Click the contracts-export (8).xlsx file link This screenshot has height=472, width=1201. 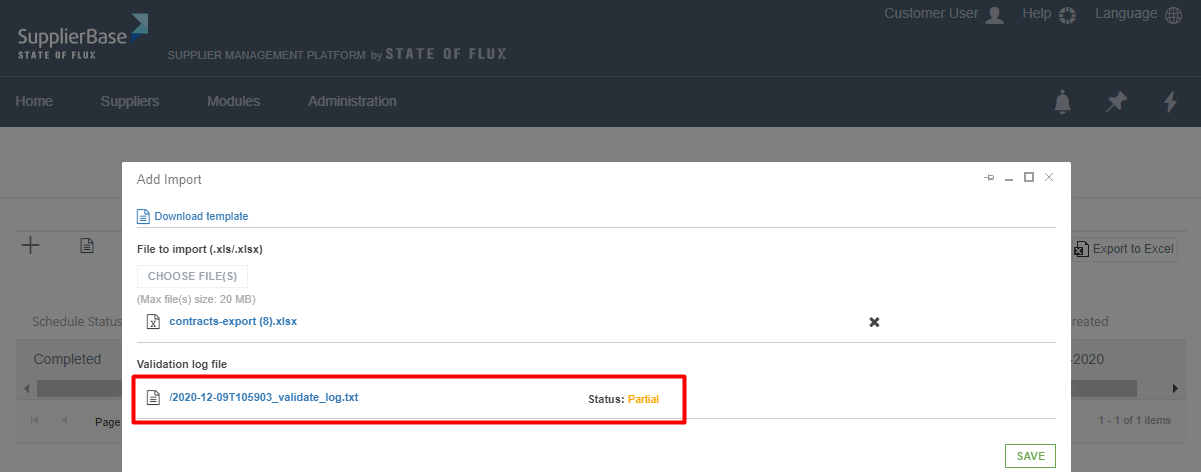[233, 322]
